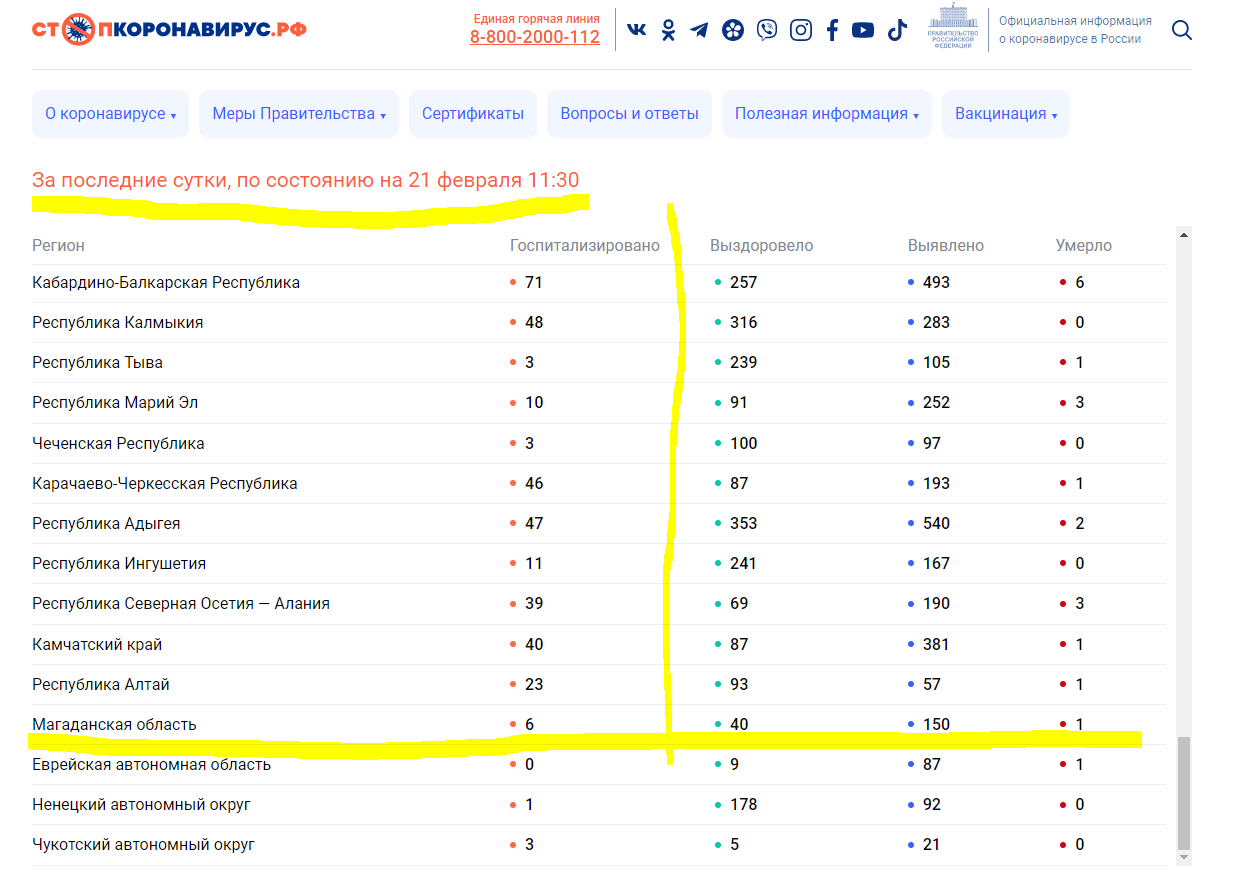This screenshot has width=1255, height=873.
Task: Click the Odnoklassniki icon in header
Action: (668, 30)
